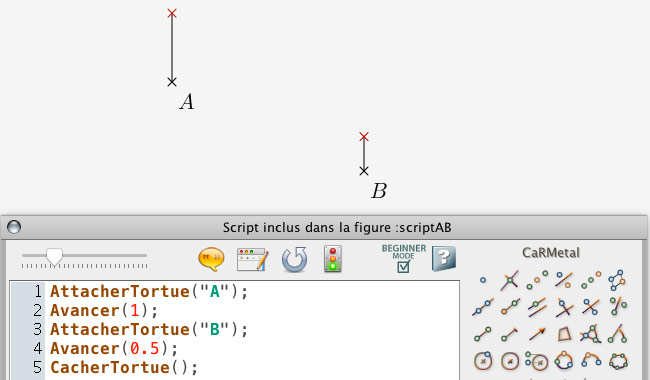
Task: Click the traffic light run script button
Action: [333, 259]
